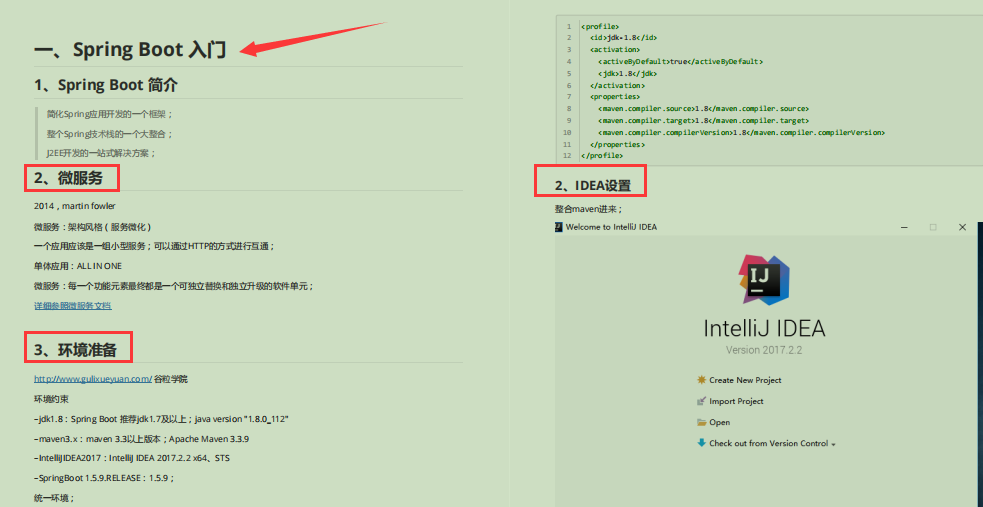Select Open in the IntelliJ welcome window

tap(720, 422)
